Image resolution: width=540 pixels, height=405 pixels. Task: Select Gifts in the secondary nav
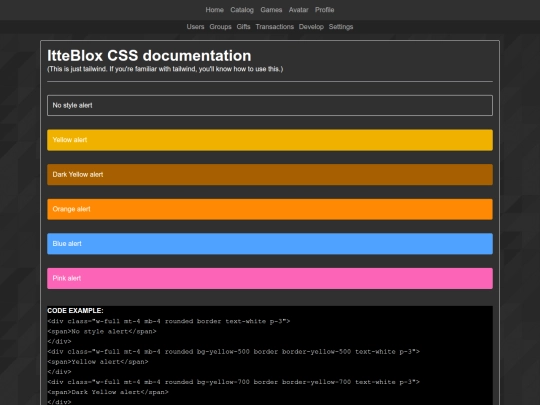(243, 27)
